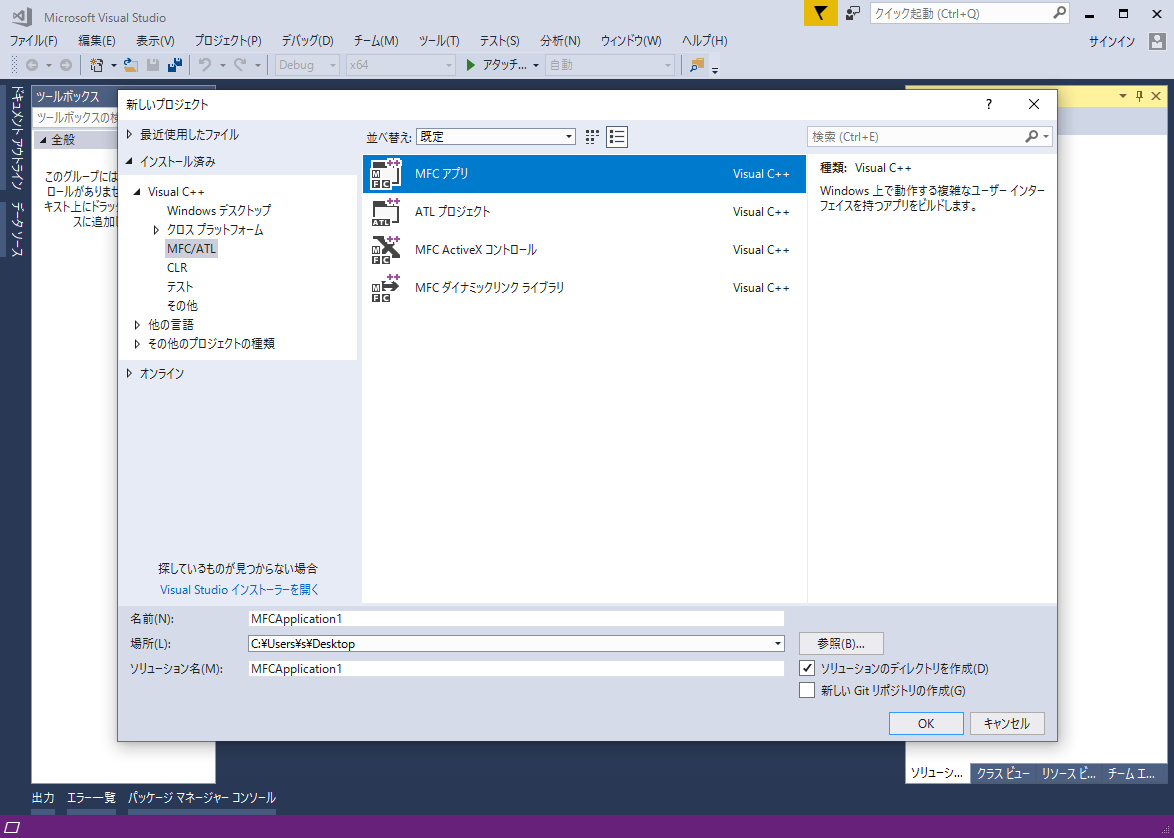Switch to small icons view
Viewport: 1174px width, 838px height.
pos(592,137)
